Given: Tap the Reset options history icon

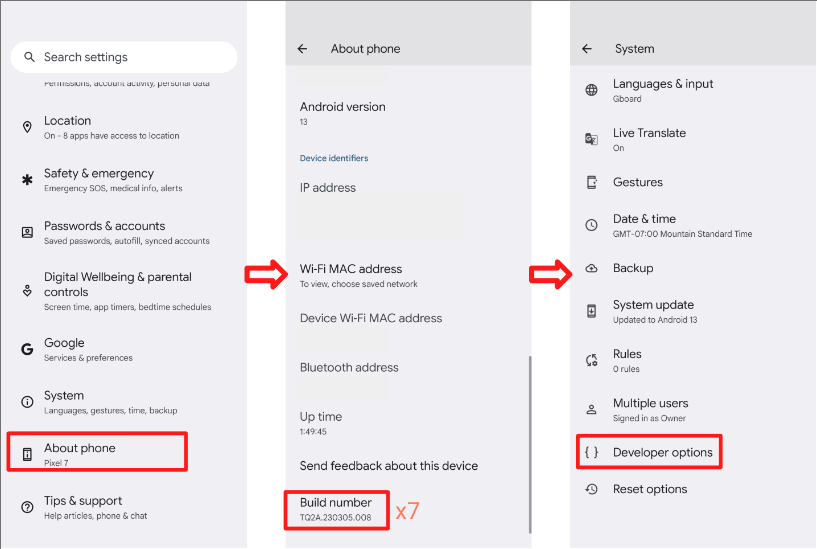Looking at the screenshot, I should [x=592, y=489].
